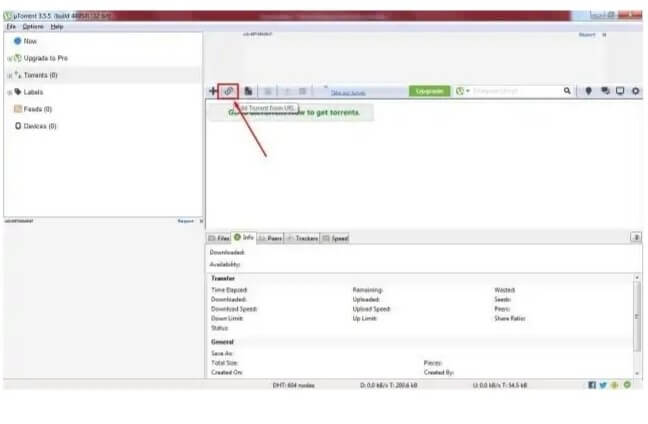
Task: Click the General section heading
Action: [222, 342]
